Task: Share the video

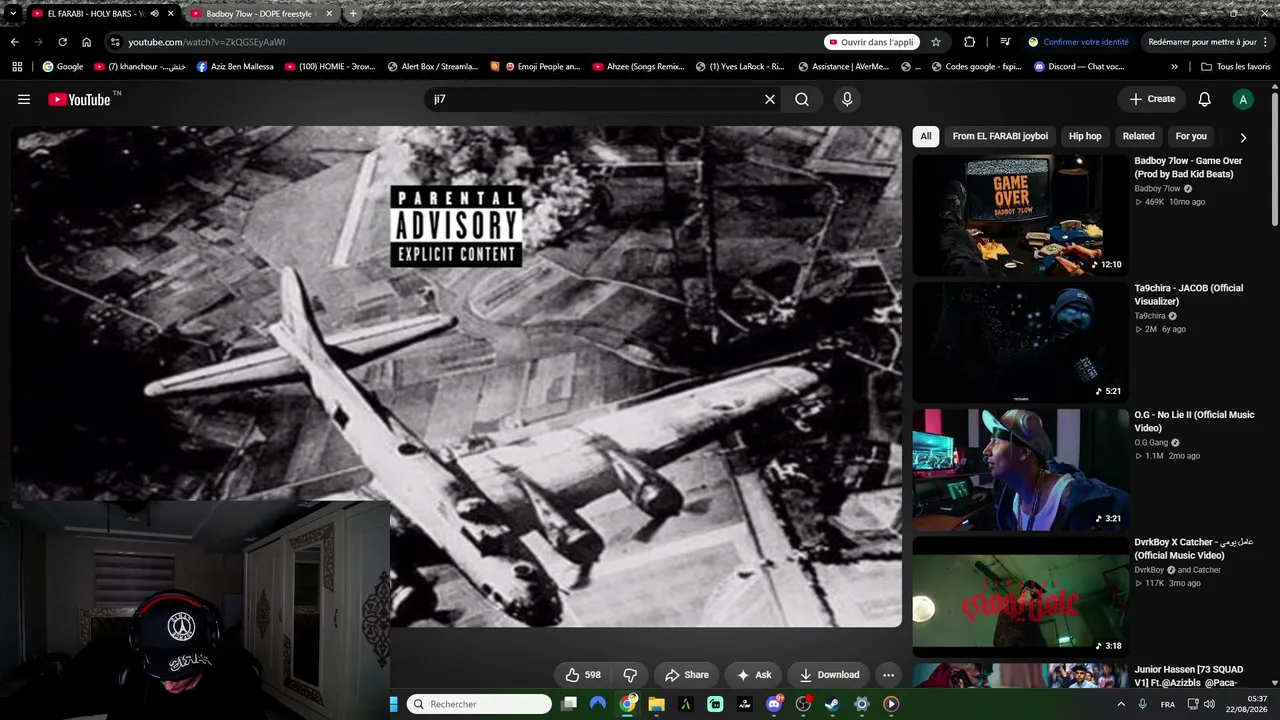Action: coord(687,675)
